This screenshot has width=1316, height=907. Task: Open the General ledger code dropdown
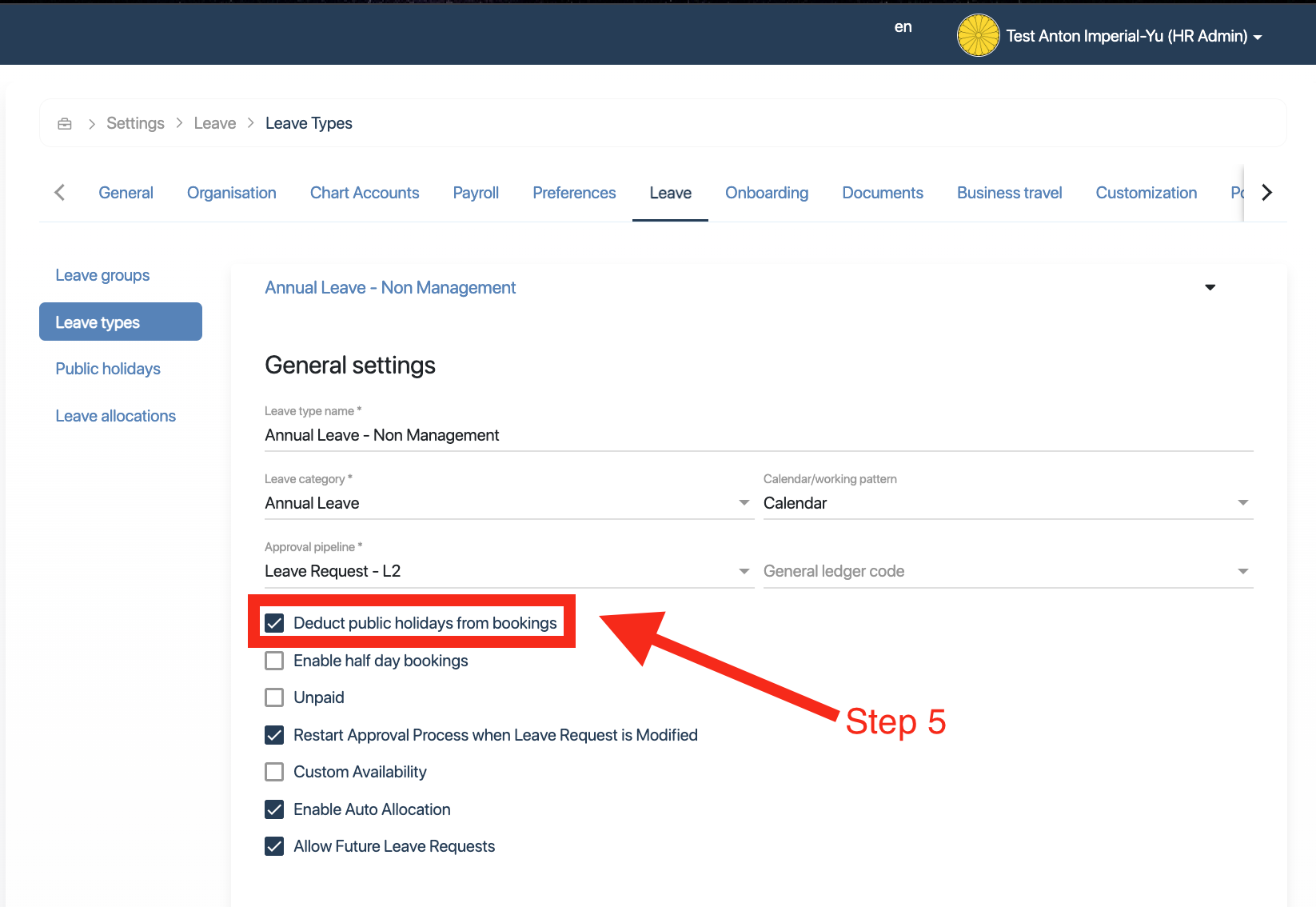tap(1242, 571)
